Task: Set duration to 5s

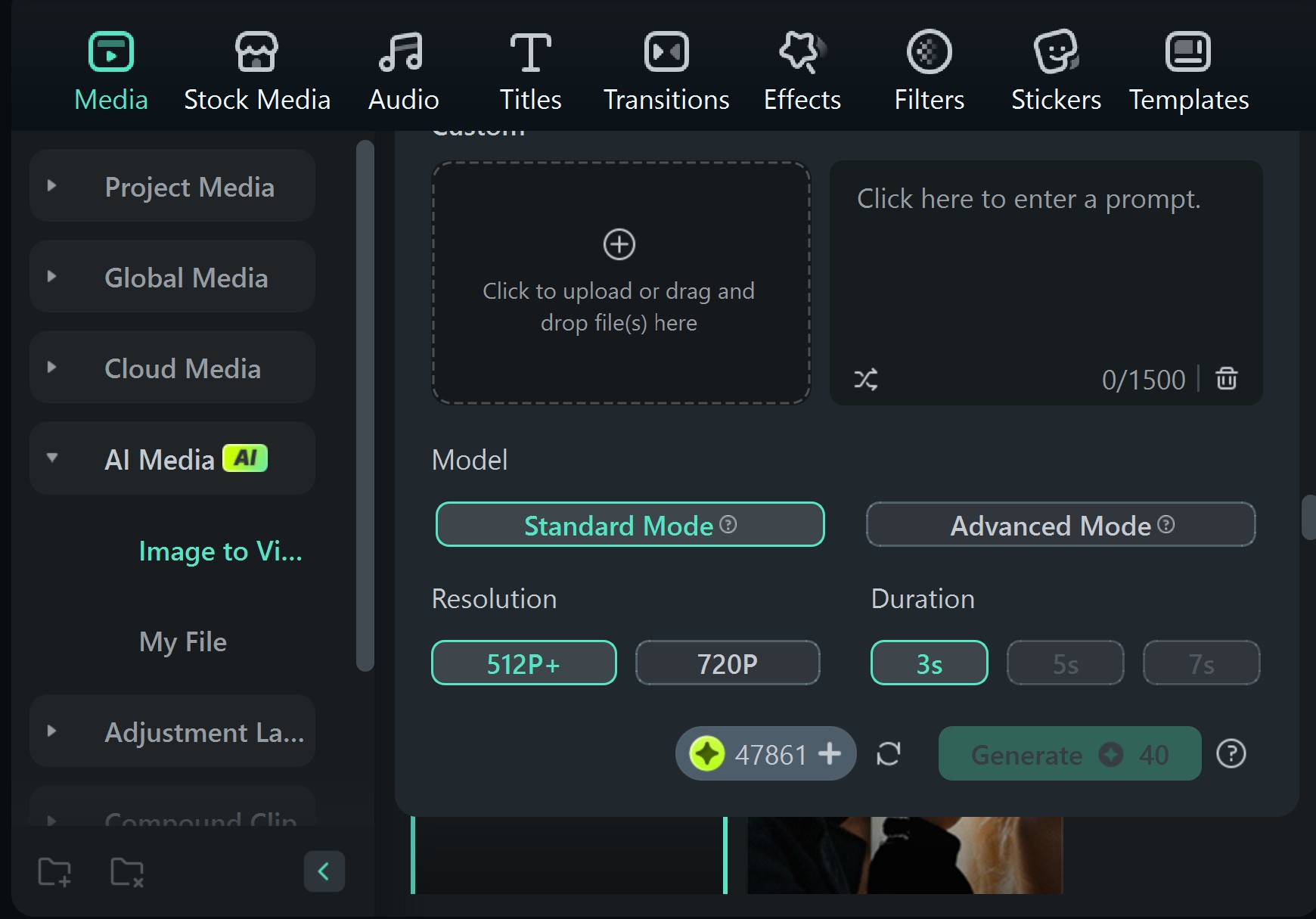Action: 1066,663
